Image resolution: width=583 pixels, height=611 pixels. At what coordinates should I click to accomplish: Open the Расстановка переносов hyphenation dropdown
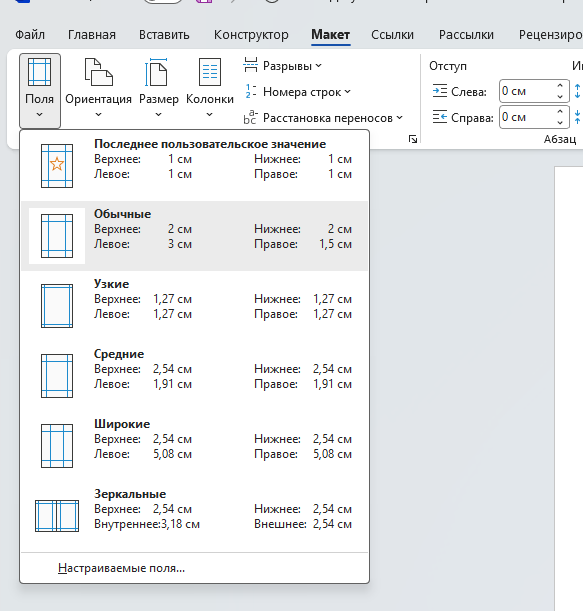pyautogui.click(x=323, y=118)
